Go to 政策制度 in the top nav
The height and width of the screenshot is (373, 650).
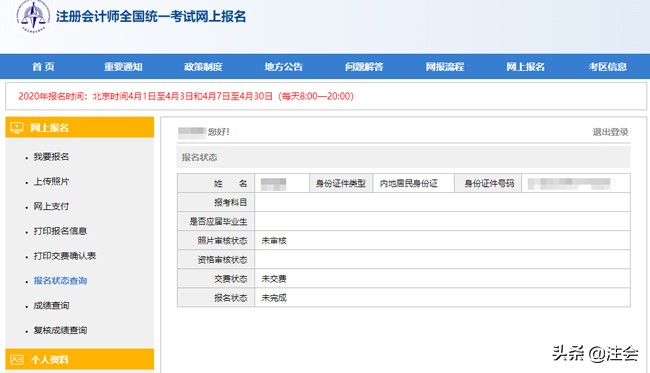click(x=203, y=67)
